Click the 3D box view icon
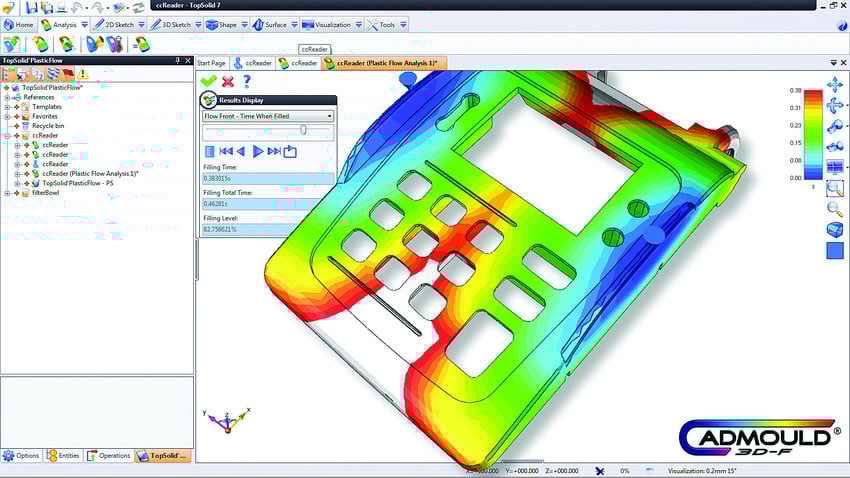Viewport: 850px width, 478px height. click(835, 229)
